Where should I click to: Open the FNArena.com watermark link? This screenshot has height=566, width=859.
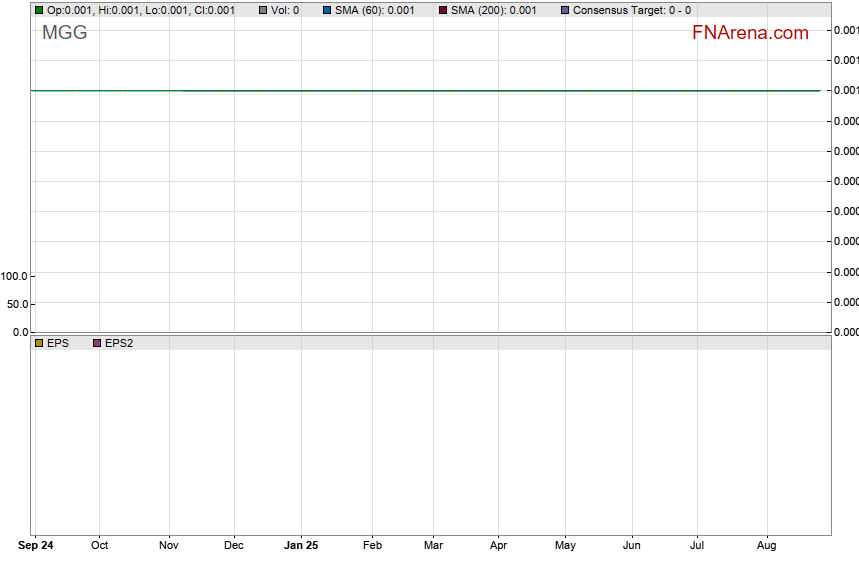[x=749, y=33]
